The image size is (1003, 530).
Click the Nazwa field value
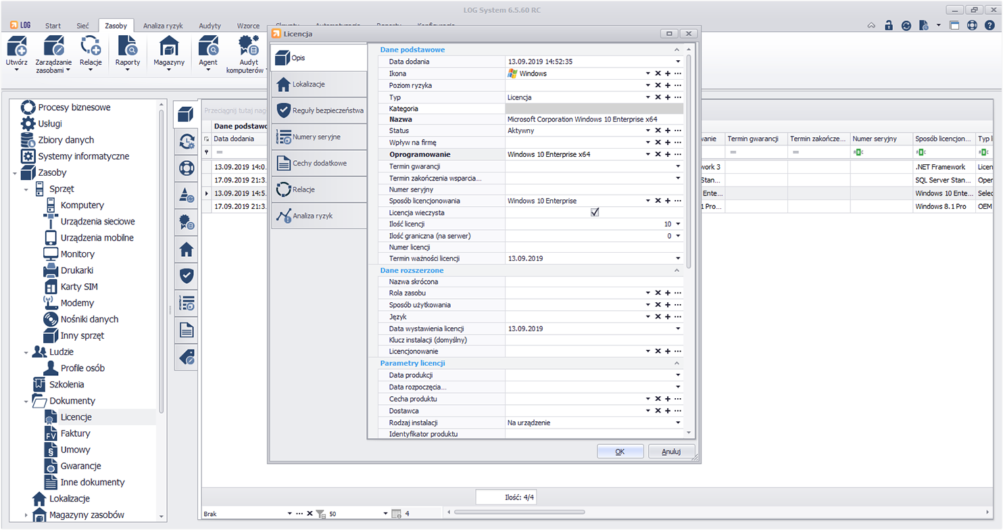(x=594, y=120)
